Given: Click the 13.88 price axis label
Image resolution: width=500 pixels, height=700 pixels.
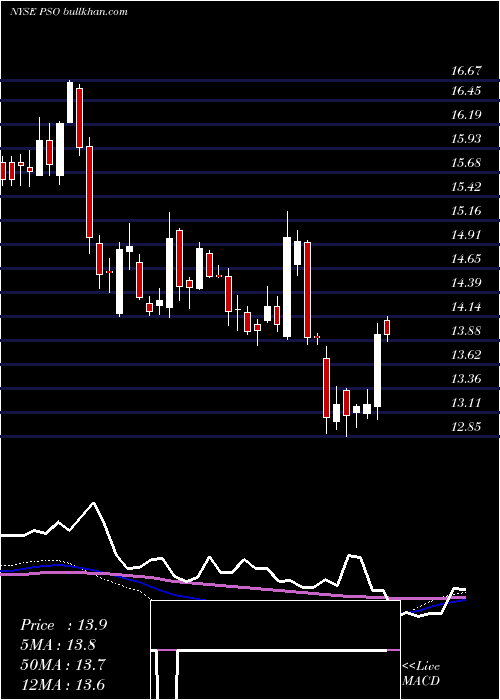Looking at the screenshot, I should point(466,331).
